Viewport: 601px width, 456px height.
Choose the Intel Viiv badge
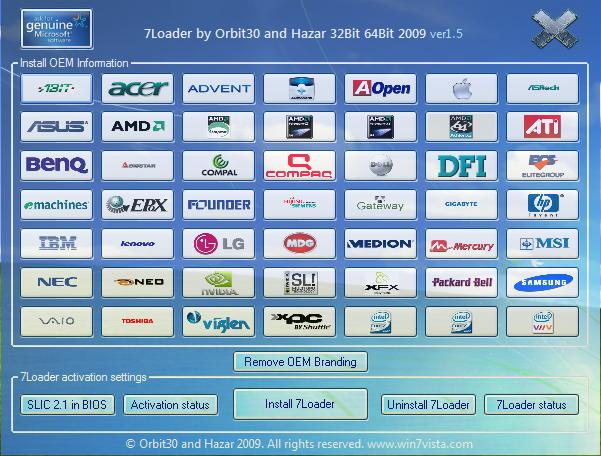(x=542, y=321)
